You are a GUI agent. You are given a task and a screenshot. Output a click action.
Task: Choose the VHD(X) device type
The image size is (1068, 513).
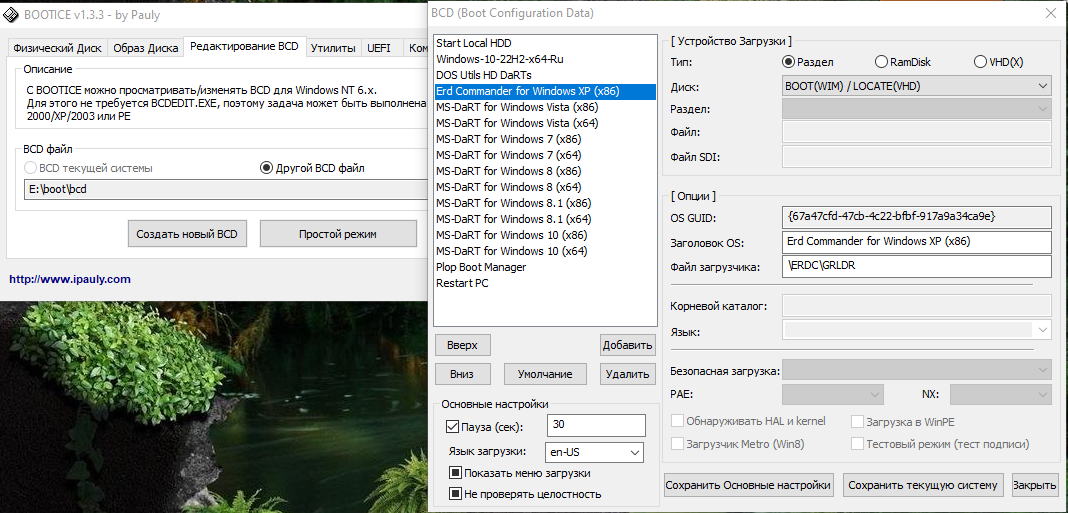pyautogui.click(x=980, y=62)
